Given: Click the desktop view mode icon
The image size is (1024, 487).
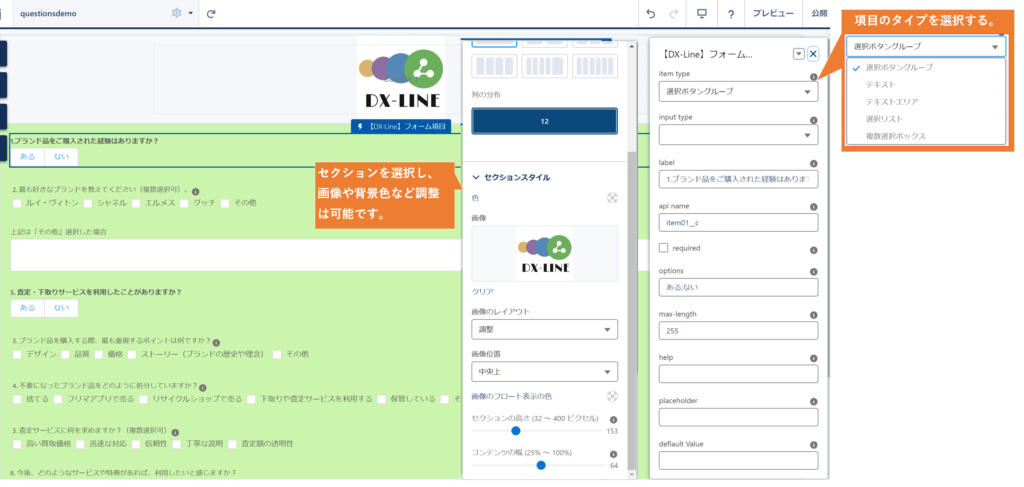Looking at the screenshot, I should click(x=702, y=14).
